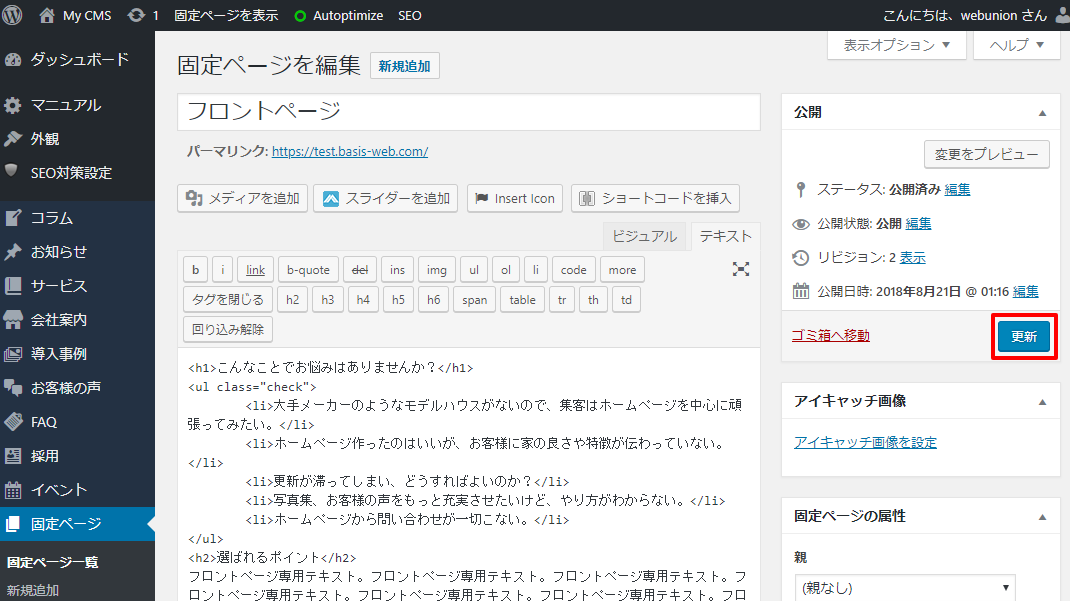Switch to the ビジュアル editor tab
The width and height of the screenshot is (1070, 601).
645,236
